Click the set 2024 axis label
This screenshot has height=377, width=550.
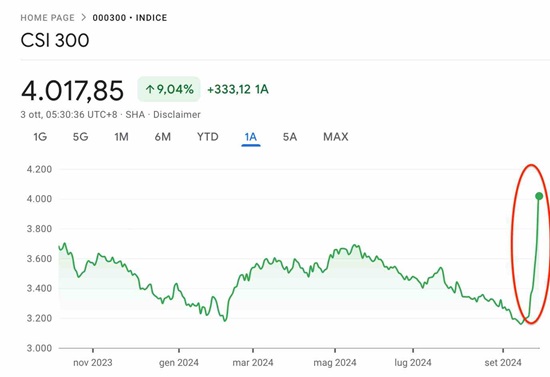503,363
